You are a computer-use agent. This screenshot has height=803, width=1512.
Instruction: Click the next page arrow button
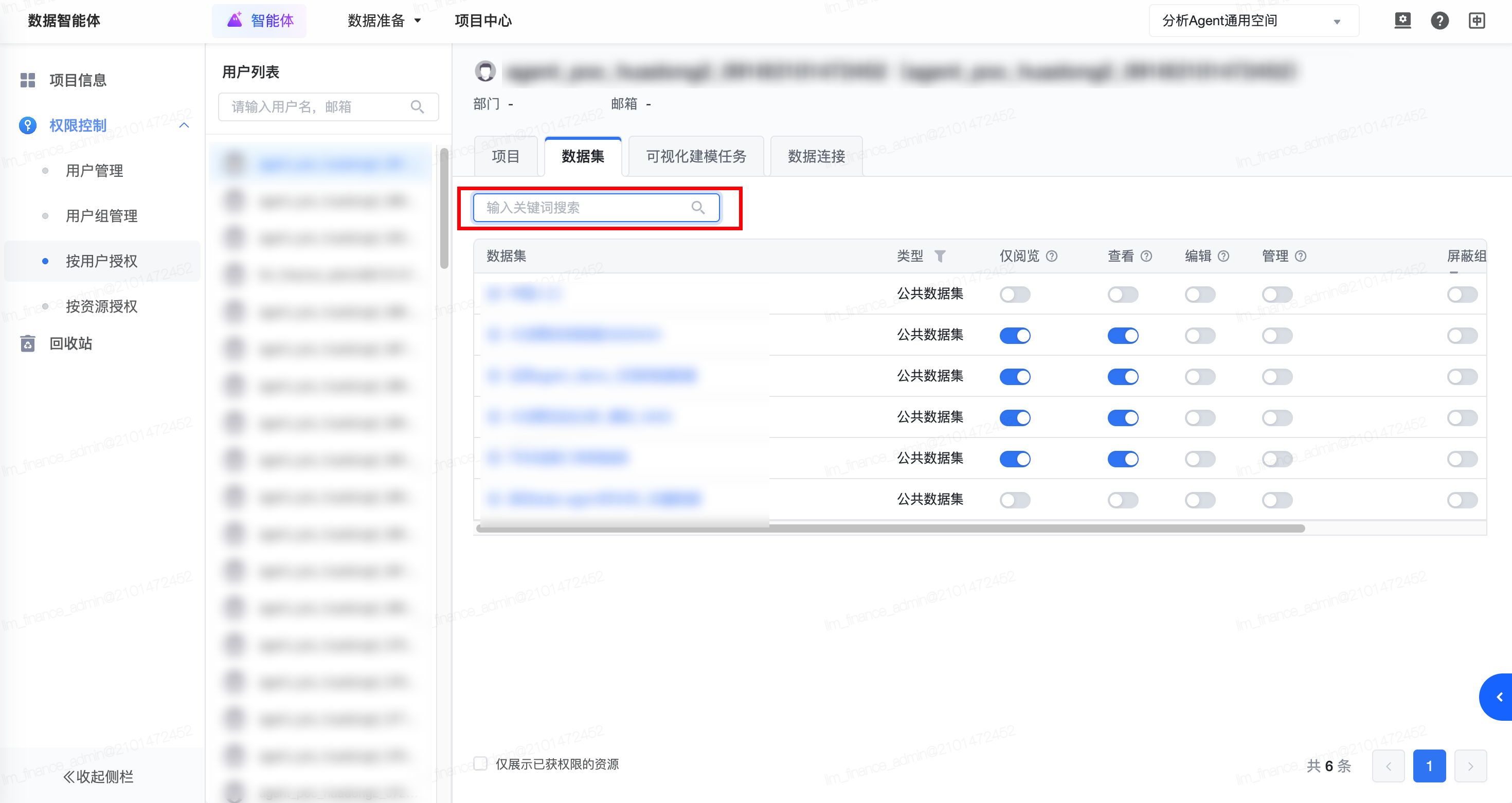pyautogui.click(x=1470, y=765)
